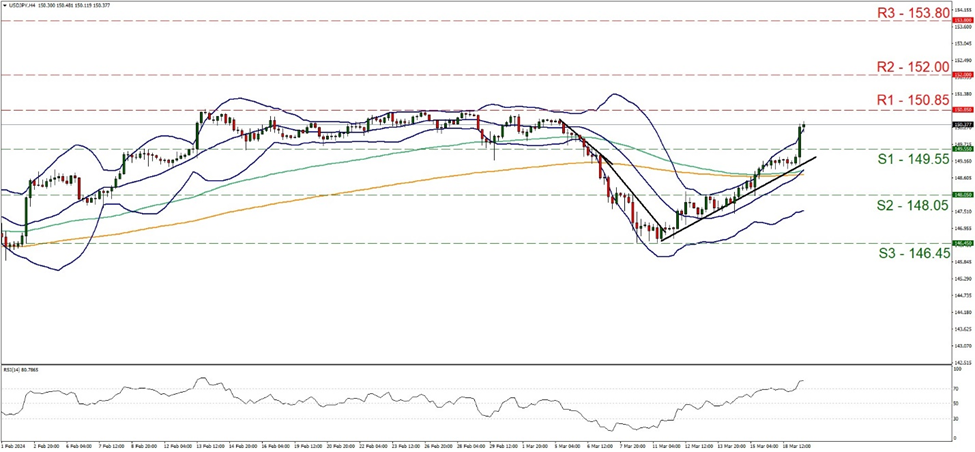
Task: Select the black upward trendline
Action: [x=740, y=197]
